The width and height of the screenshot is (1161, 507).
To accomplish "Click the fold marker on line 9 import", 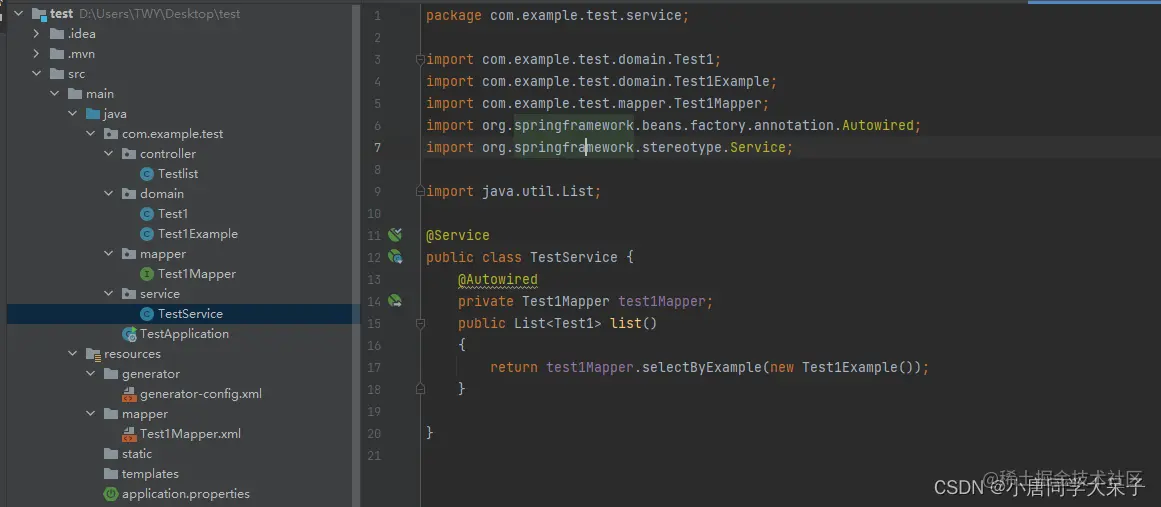I will 420,192.
